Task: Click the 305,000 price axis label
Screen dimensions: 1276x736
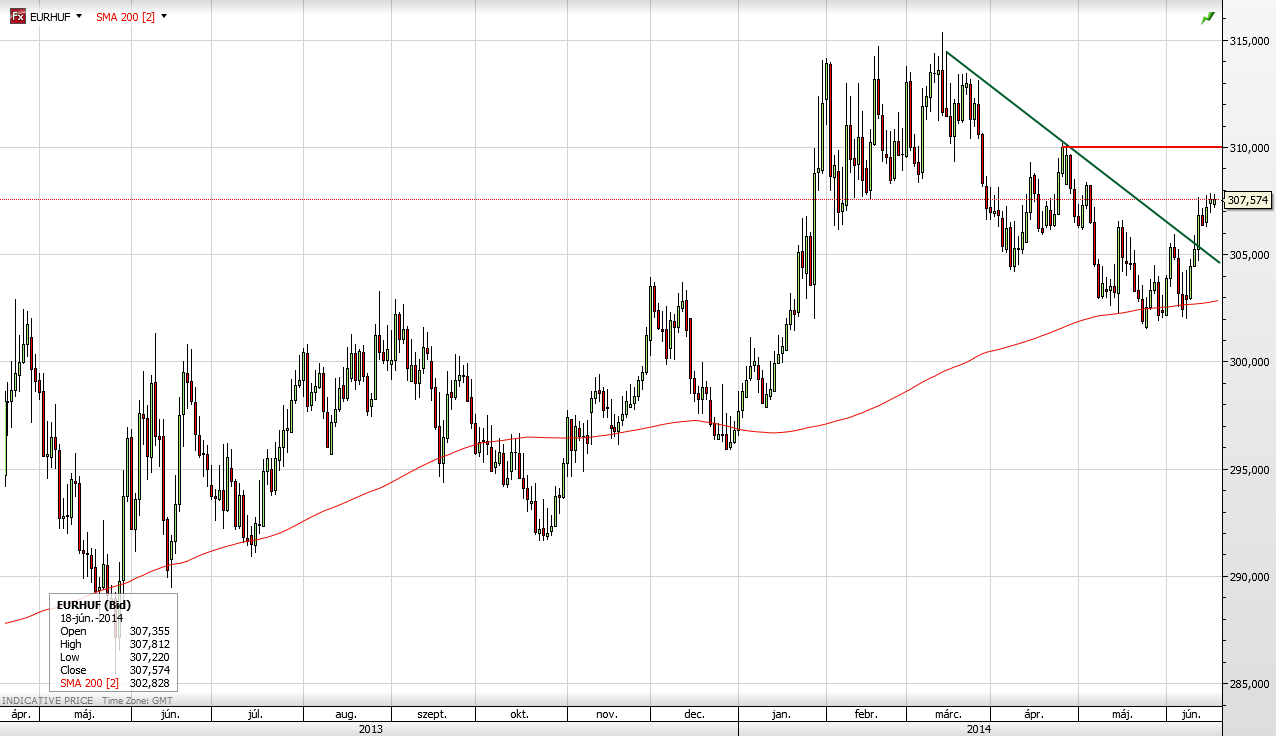Action: pyautogui.click(x=1250, y=255)
